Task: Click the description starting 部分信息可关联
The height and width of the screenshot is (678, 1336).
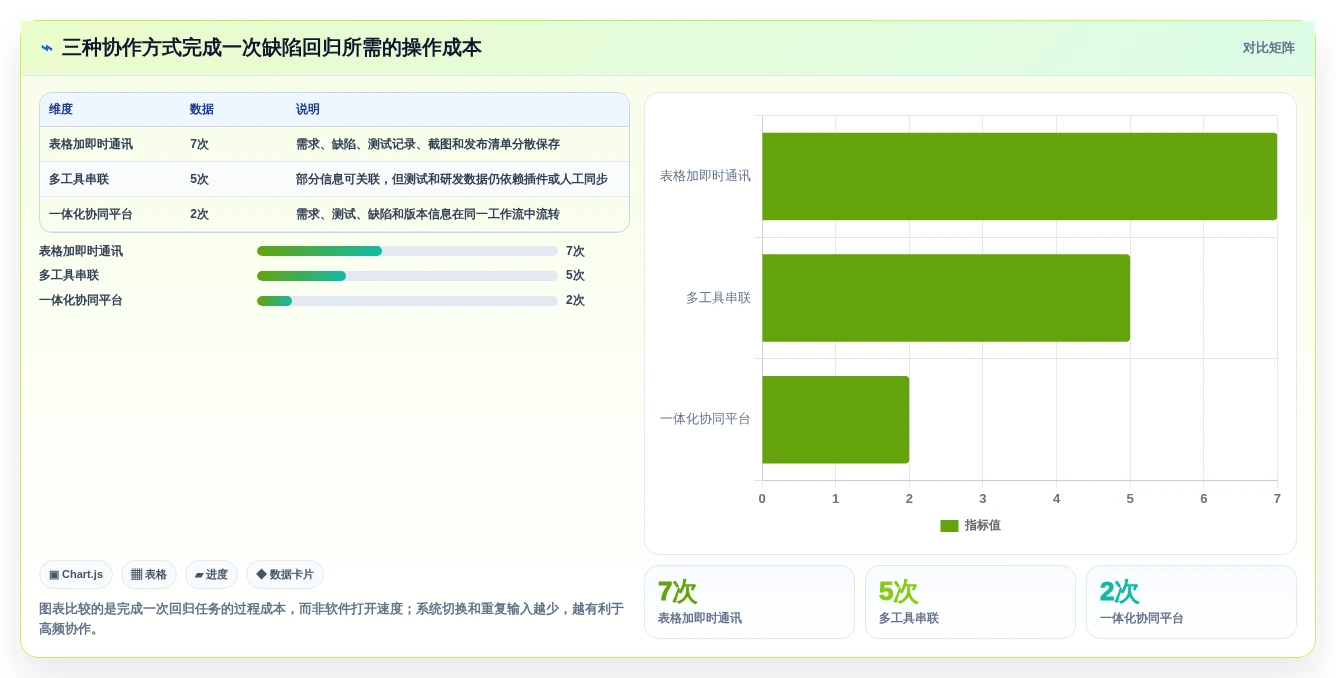Action: coord(452,179)
